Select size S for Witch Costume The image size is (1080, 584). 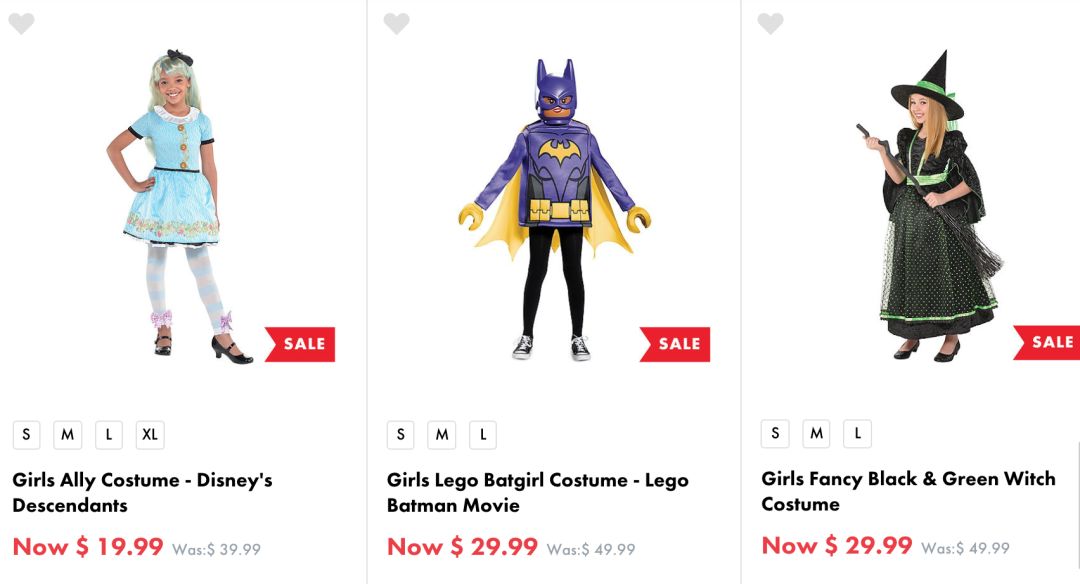point(775,434)
